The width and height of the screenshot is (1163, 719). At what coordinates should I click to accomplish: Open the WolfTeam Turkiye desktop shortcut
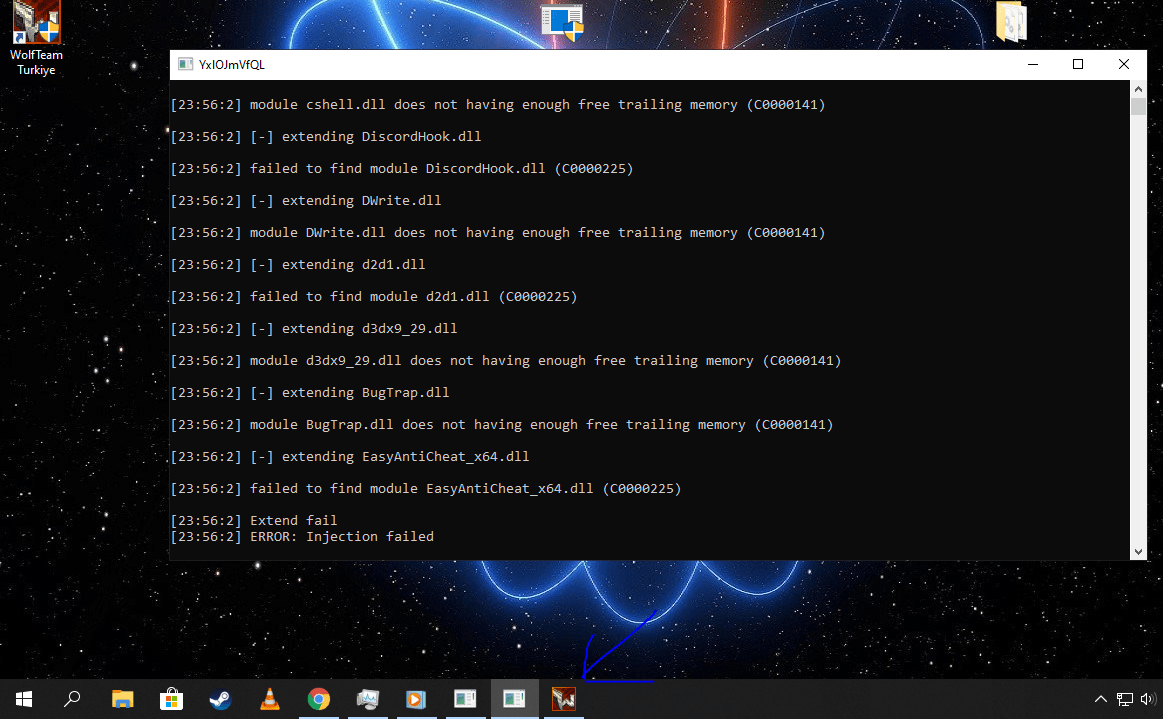coord(36,39)
